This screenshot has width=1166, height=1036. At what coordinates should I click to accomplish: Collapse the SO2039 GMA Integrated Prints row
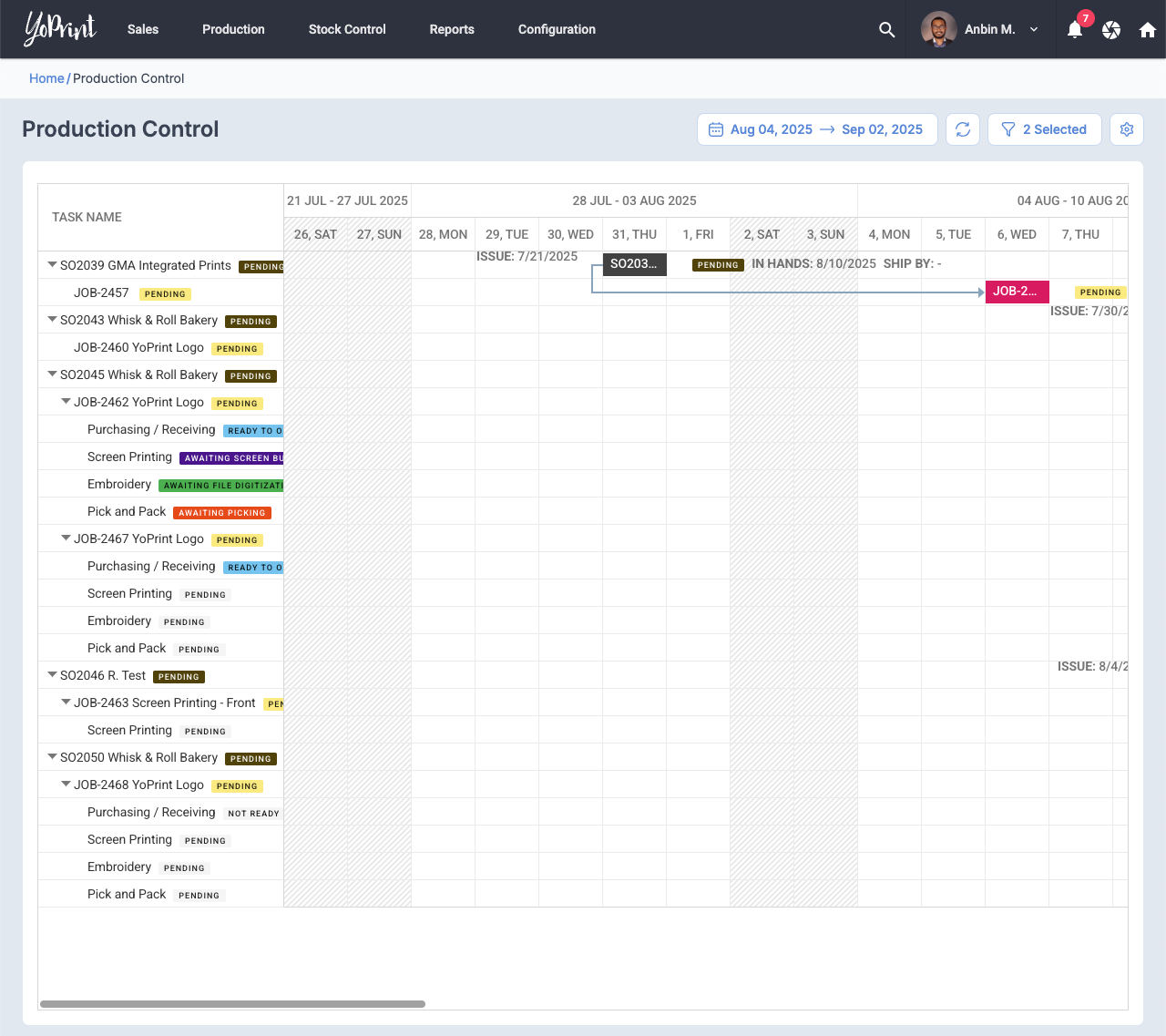click(53, 265)
